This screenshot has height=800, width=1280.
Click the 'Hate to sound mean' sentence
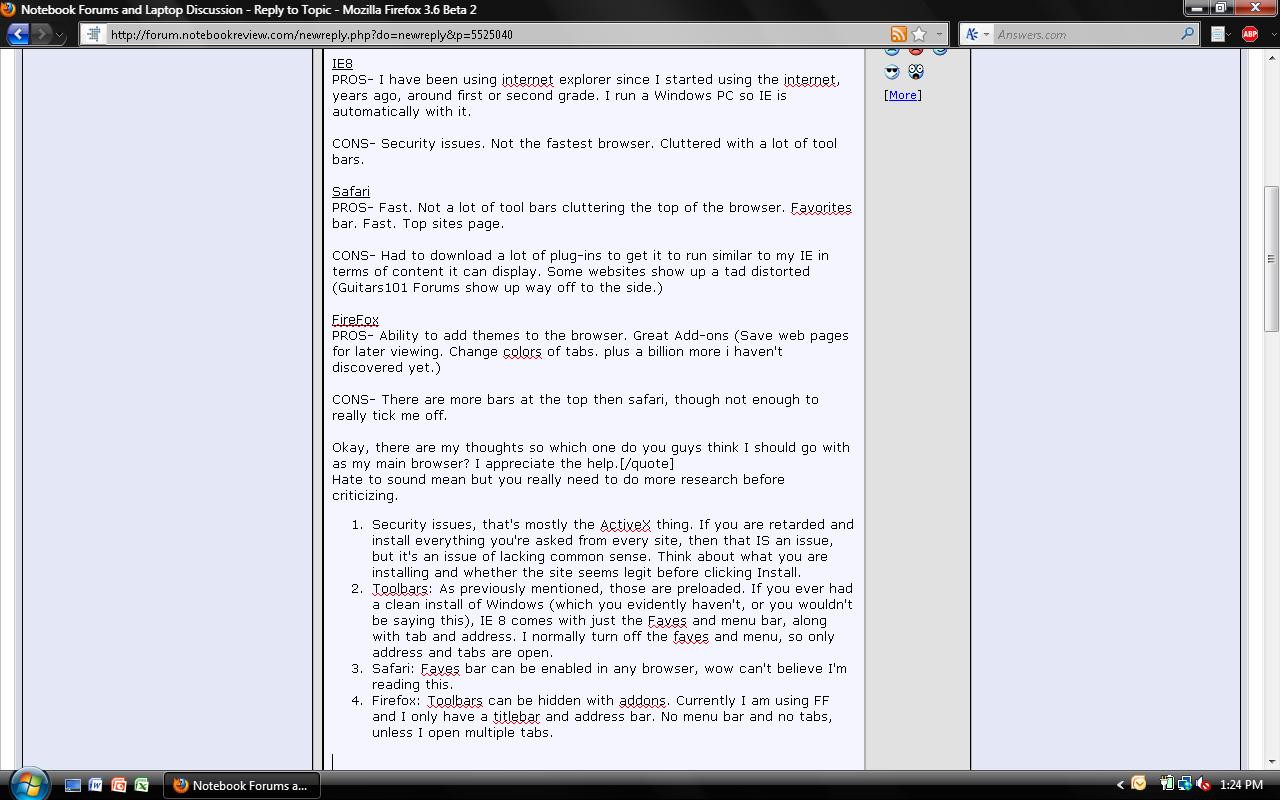[558, 487]
